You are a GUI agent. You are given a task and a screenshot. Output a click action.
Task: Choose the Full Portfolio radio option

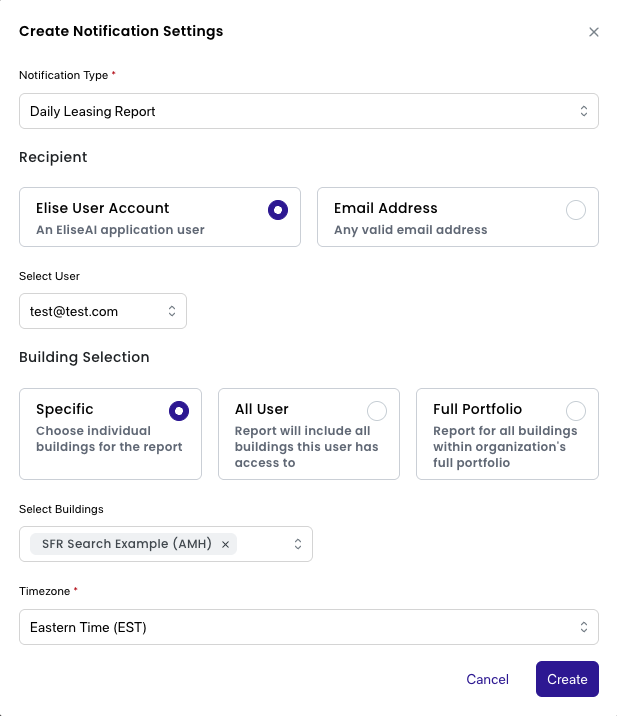pyautogui.click(x=575, y=411)
